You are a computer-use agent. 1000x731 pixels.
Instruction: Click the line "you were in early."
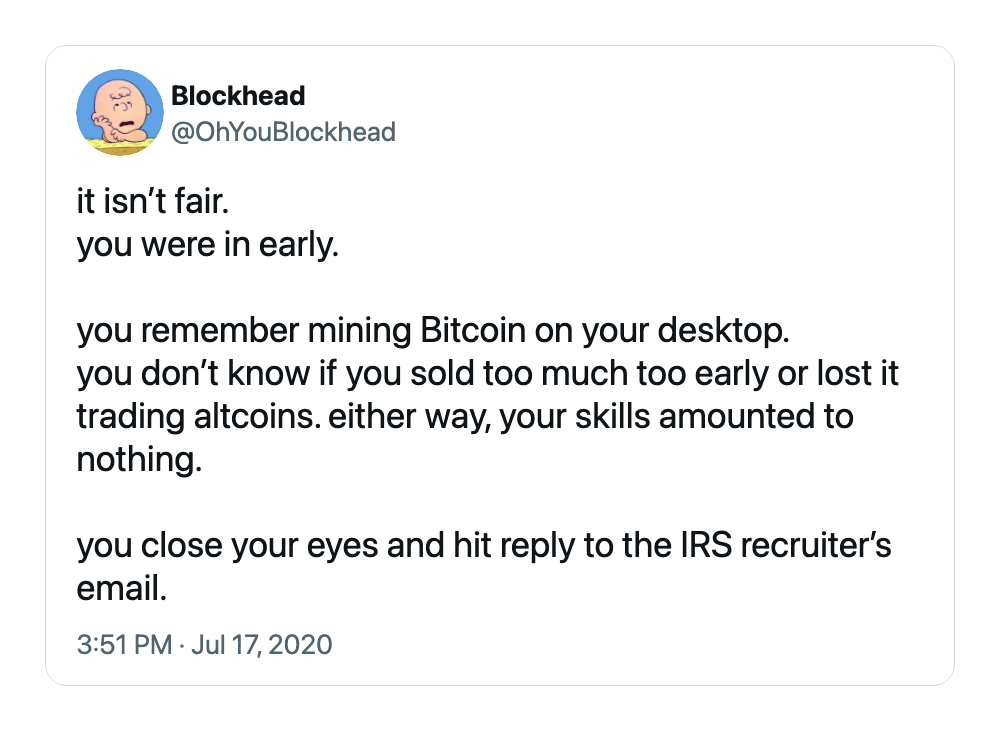pyautogui.click(x=207, y=245)
